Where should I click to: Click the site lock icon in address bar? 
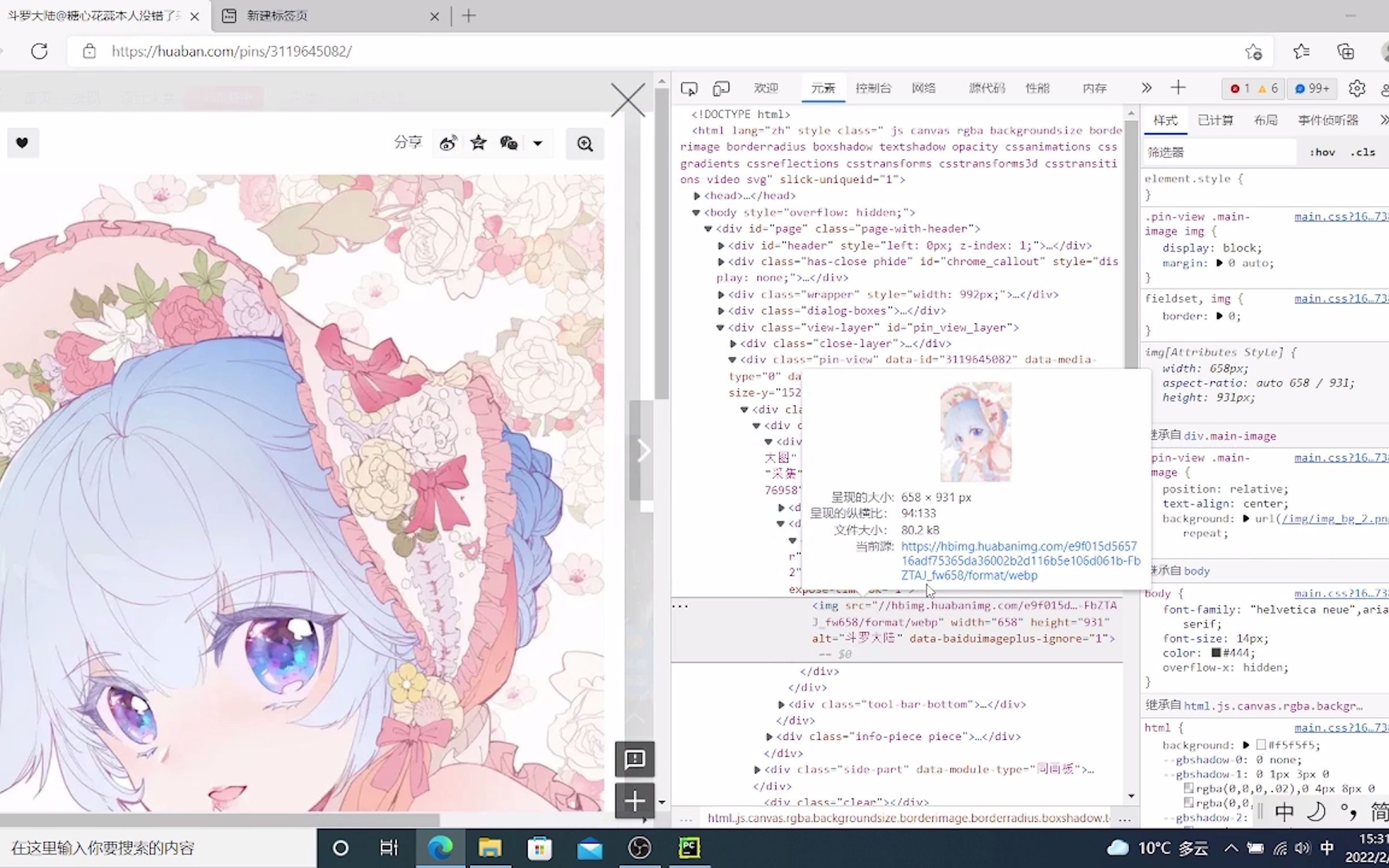tap(89, 51)
